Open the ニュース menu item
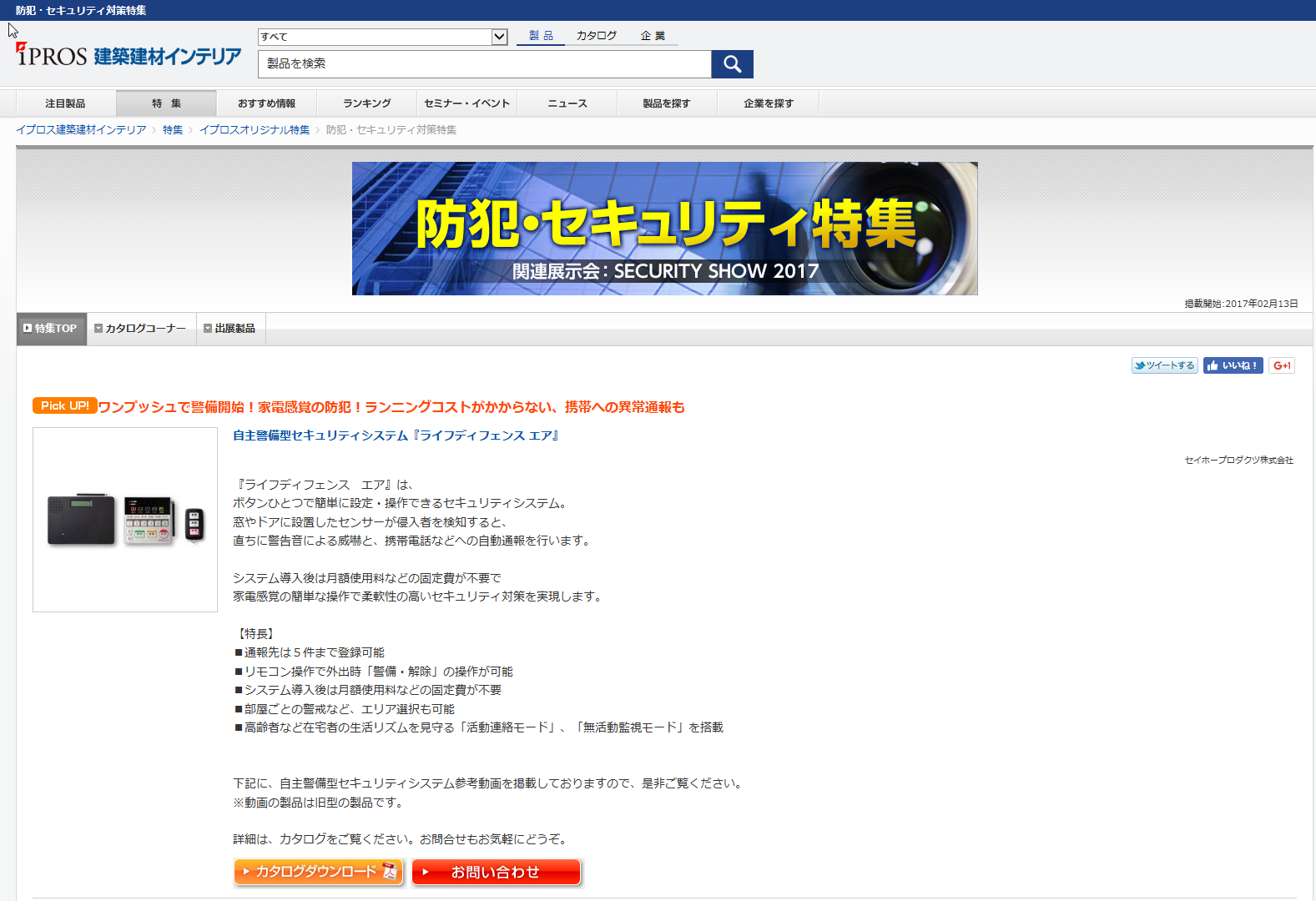Viewport: 1316px width, 901px height. point(567,103)
